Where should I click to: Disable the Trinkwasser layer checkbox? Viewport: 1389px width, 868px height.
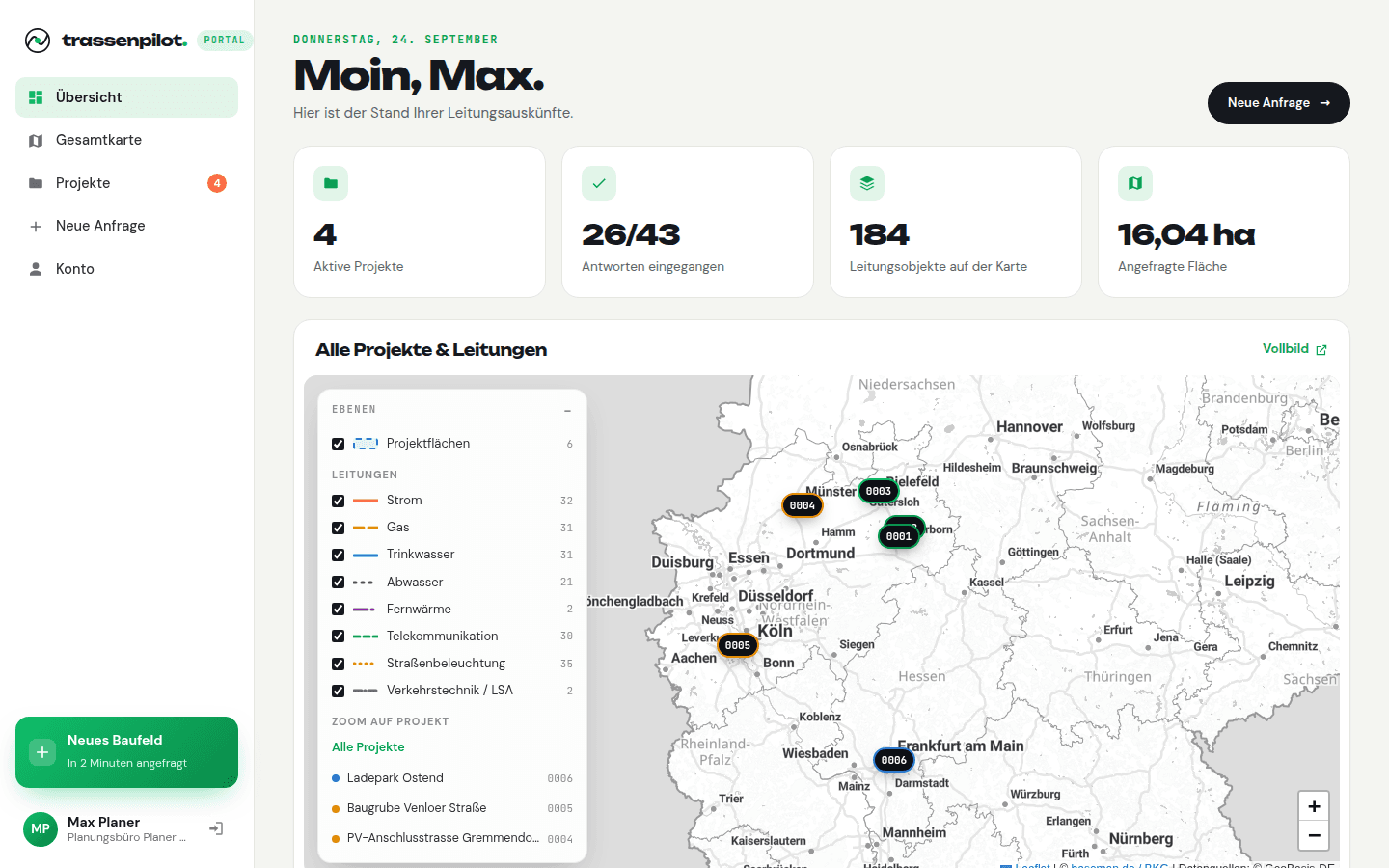coord(338,555)
